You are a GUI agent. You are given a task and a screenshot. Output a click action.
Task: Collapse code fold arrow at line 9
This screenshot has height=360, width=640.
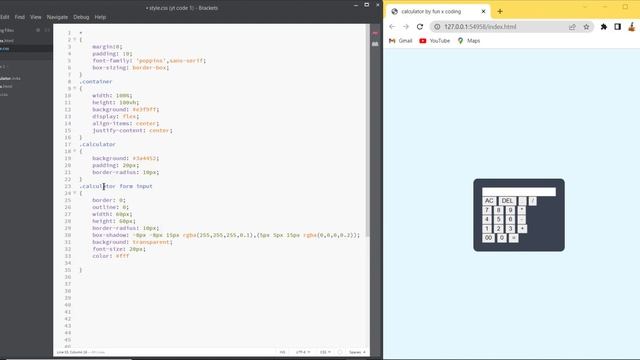(x=75, y=88)
